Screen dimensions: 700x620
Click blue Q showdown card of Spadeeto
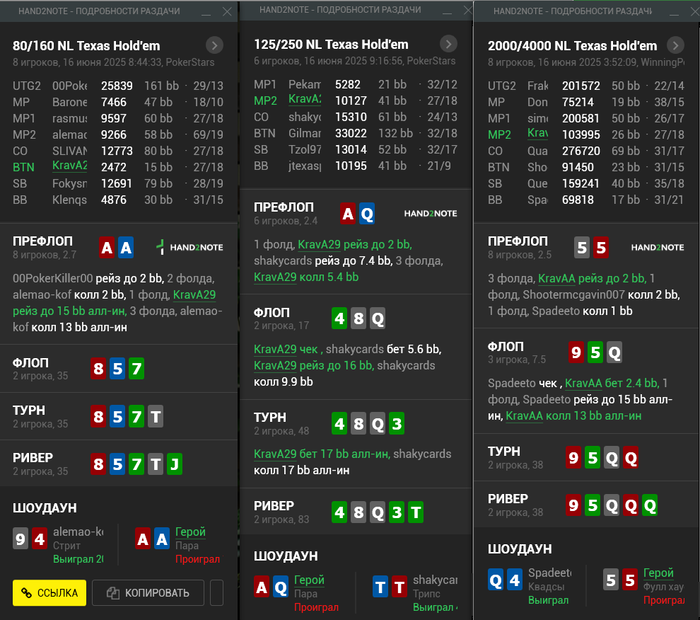tap(496, 581)
